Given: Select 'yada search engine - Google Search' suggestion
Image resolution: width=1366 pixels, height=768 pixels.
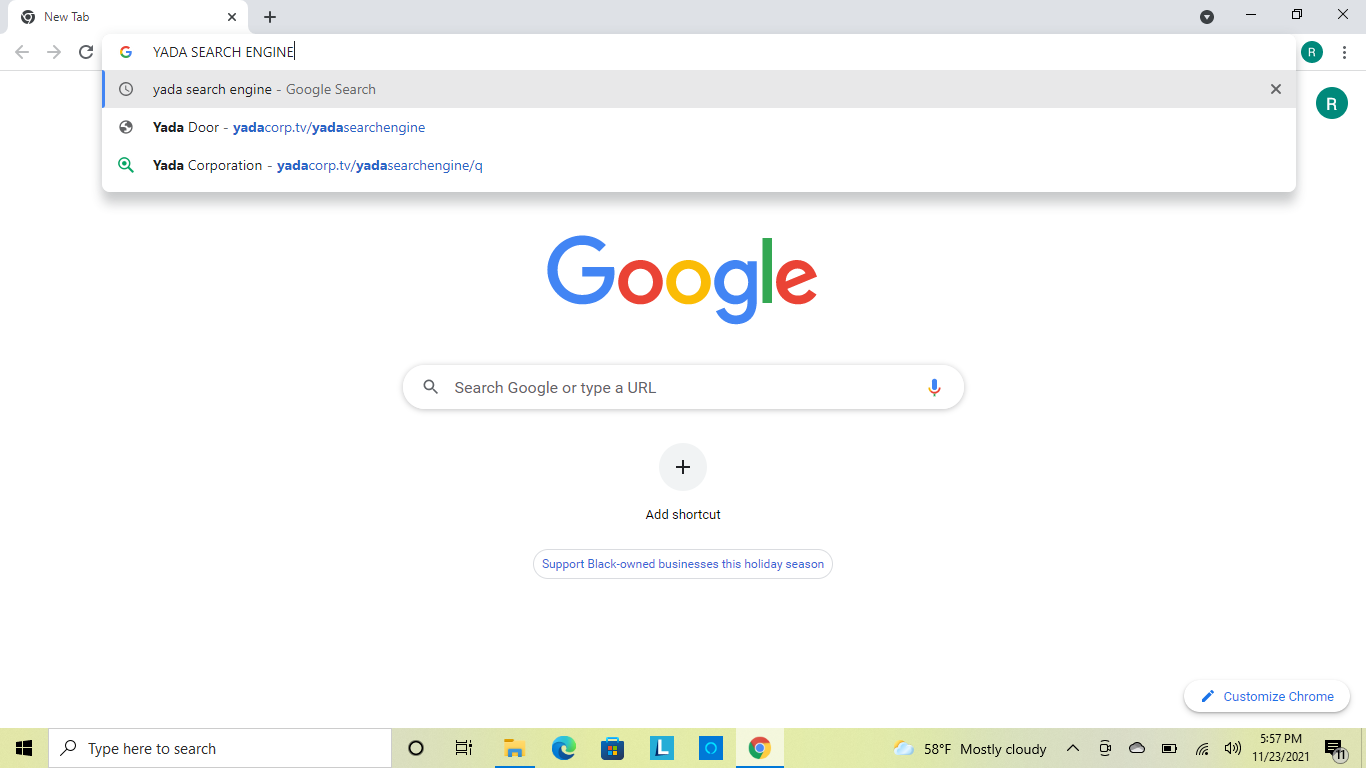Looking at the screenshot, I should (699, 89).
